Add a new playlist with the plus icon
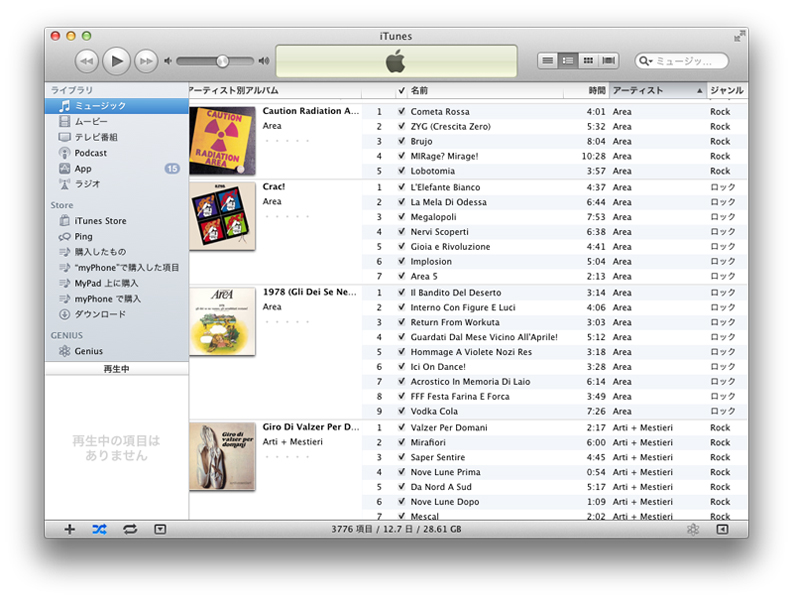This screenshot has width=793, height=600. pyautogui.click(x=69, y=529)
